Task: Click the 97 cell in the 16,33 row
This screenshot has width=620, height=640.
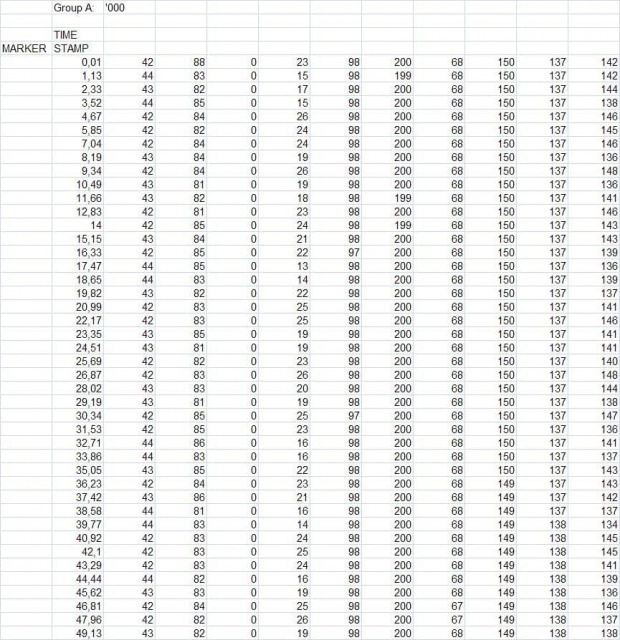Action: [x=336, y=253]
